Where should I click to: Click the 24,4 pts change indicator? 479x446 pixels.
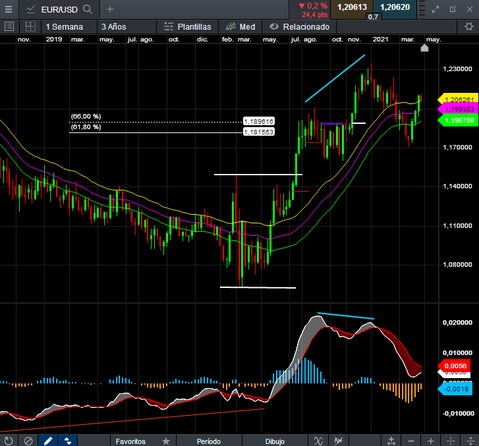pyautogui.click(x=314, y=15)
